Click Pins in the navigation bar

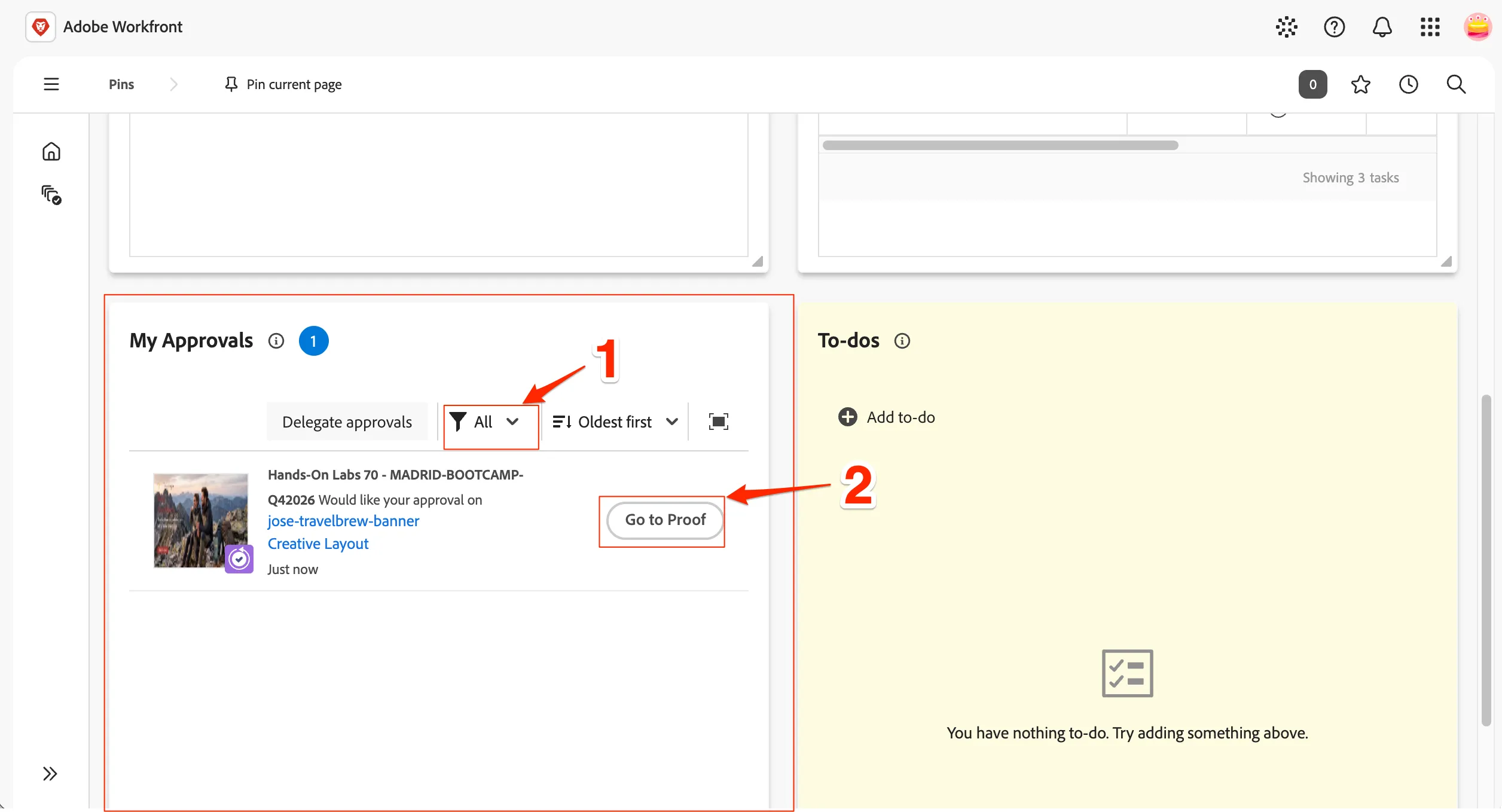(x=121, y=84)
